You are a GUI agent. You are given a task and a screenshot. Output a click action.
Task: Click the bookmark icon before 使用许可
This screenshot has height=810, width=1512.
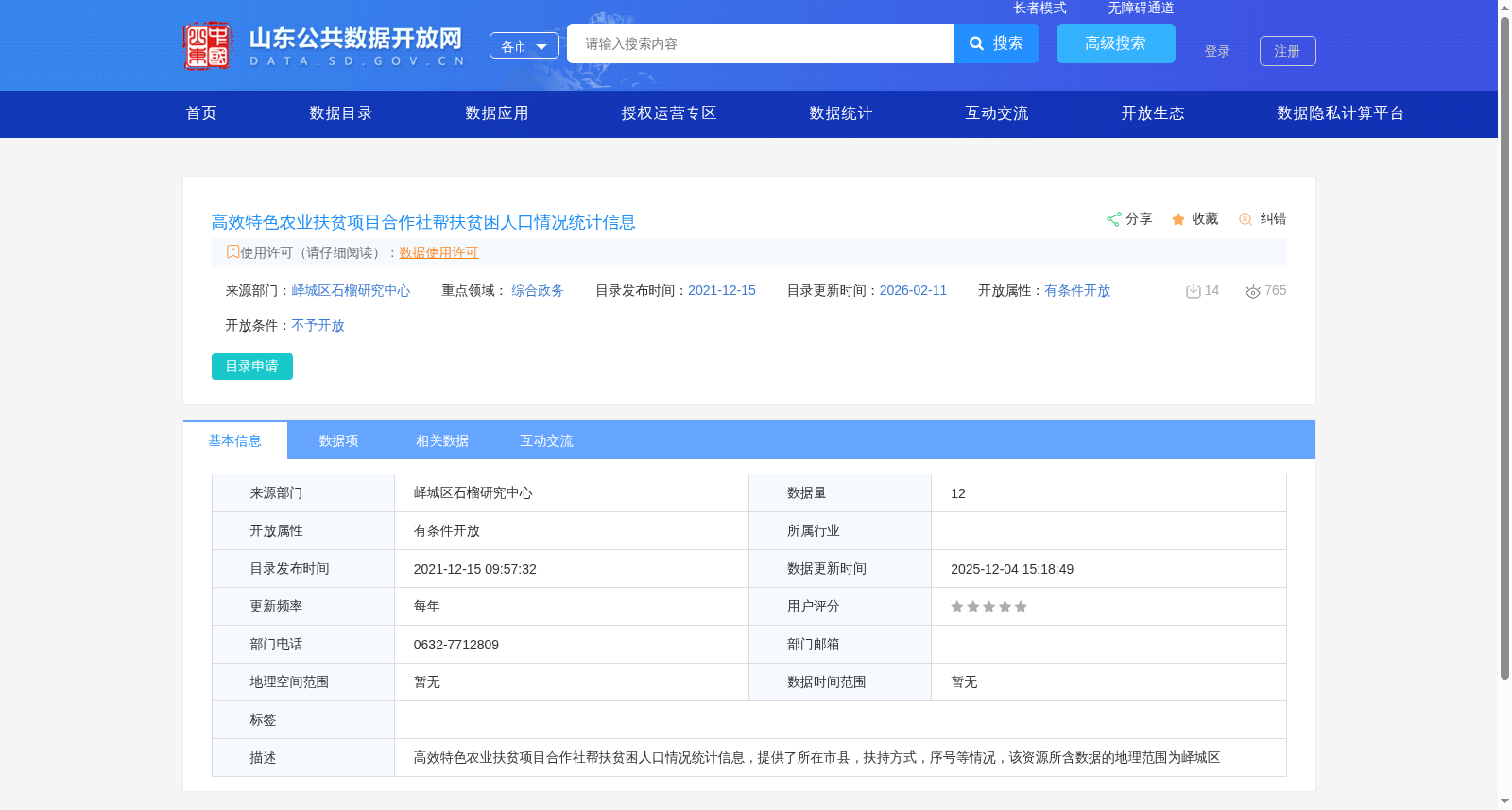tap(232, 252)
